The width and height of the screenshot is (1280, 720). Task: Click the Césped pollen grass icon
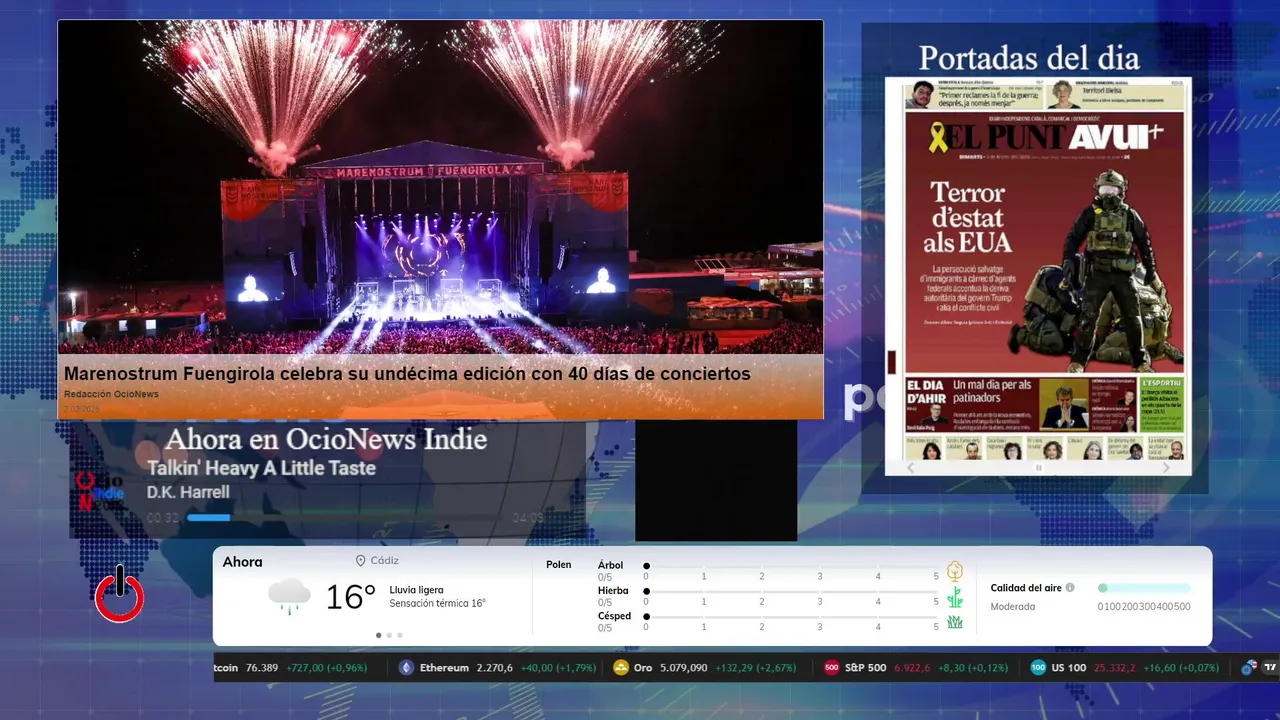(955, 622)
